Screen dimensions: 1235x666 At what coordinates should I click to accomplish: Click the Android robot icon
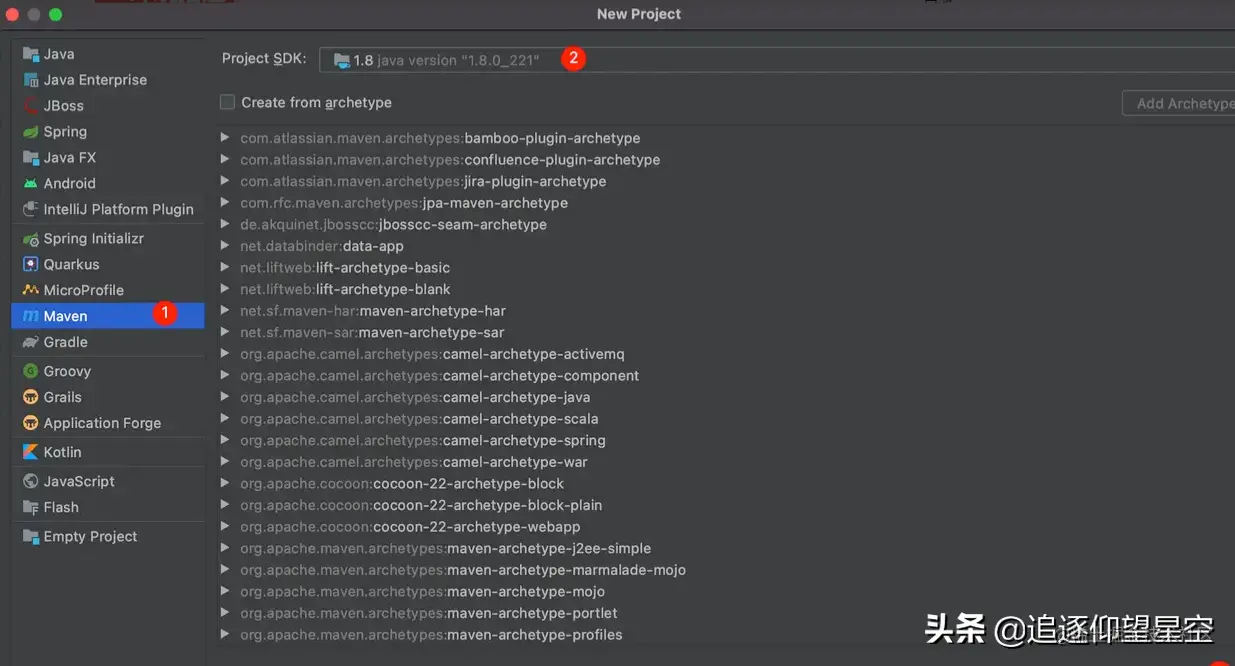point(31,184)
